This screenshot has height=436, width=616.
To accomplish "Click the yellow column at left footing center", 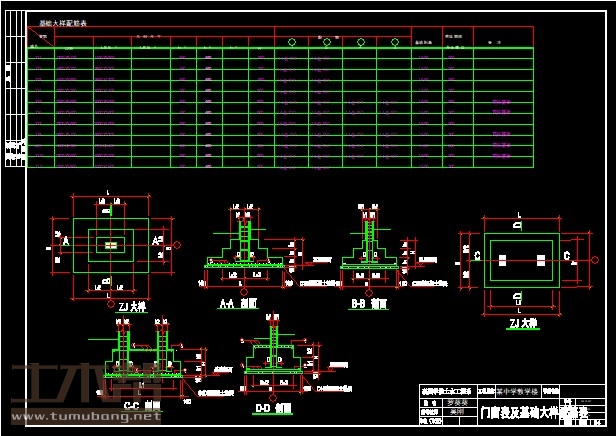I will pos(110,243).
